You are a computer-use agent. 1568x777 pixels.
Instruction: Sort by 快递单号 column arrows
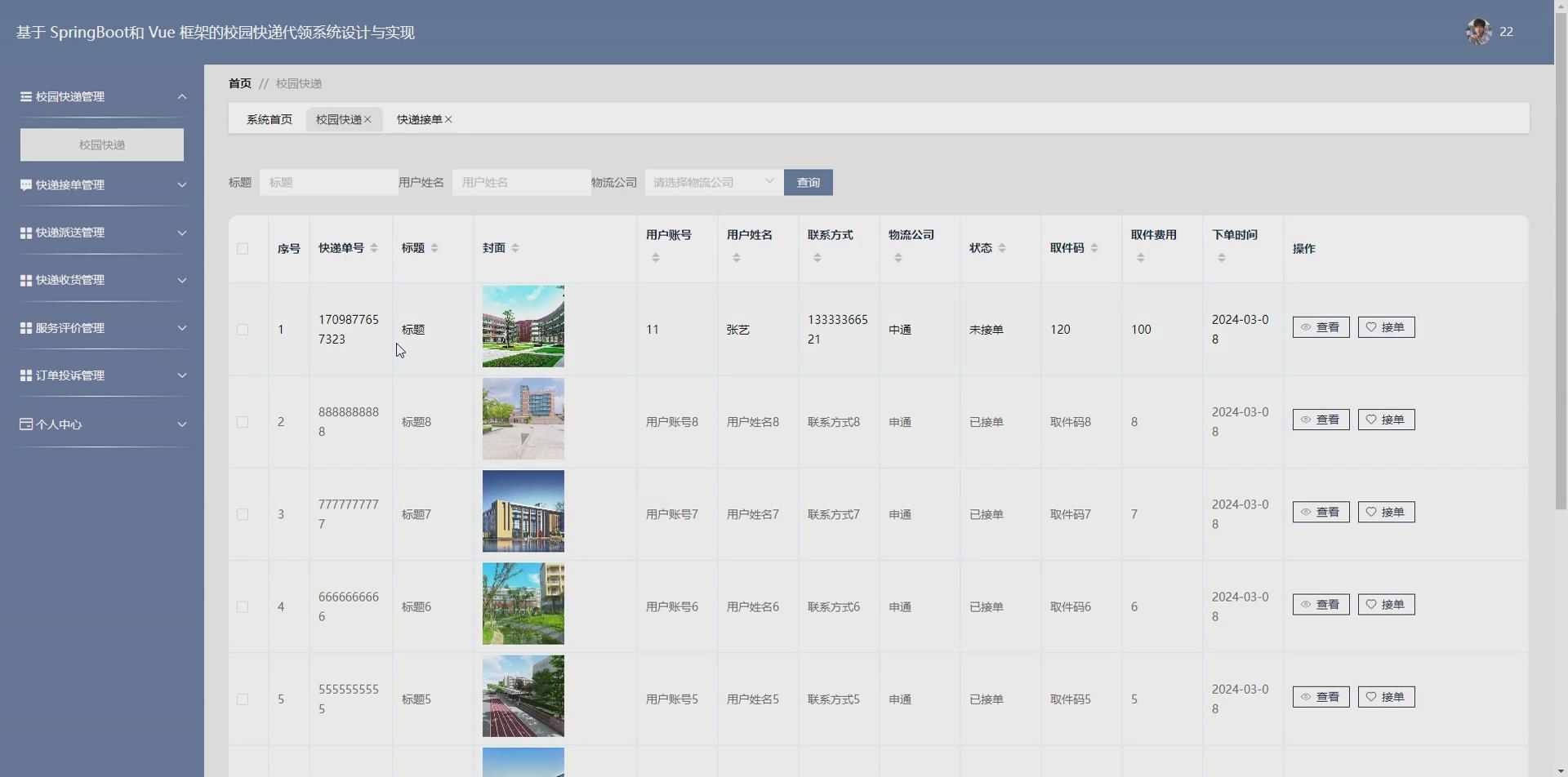(x=374, y=248)
